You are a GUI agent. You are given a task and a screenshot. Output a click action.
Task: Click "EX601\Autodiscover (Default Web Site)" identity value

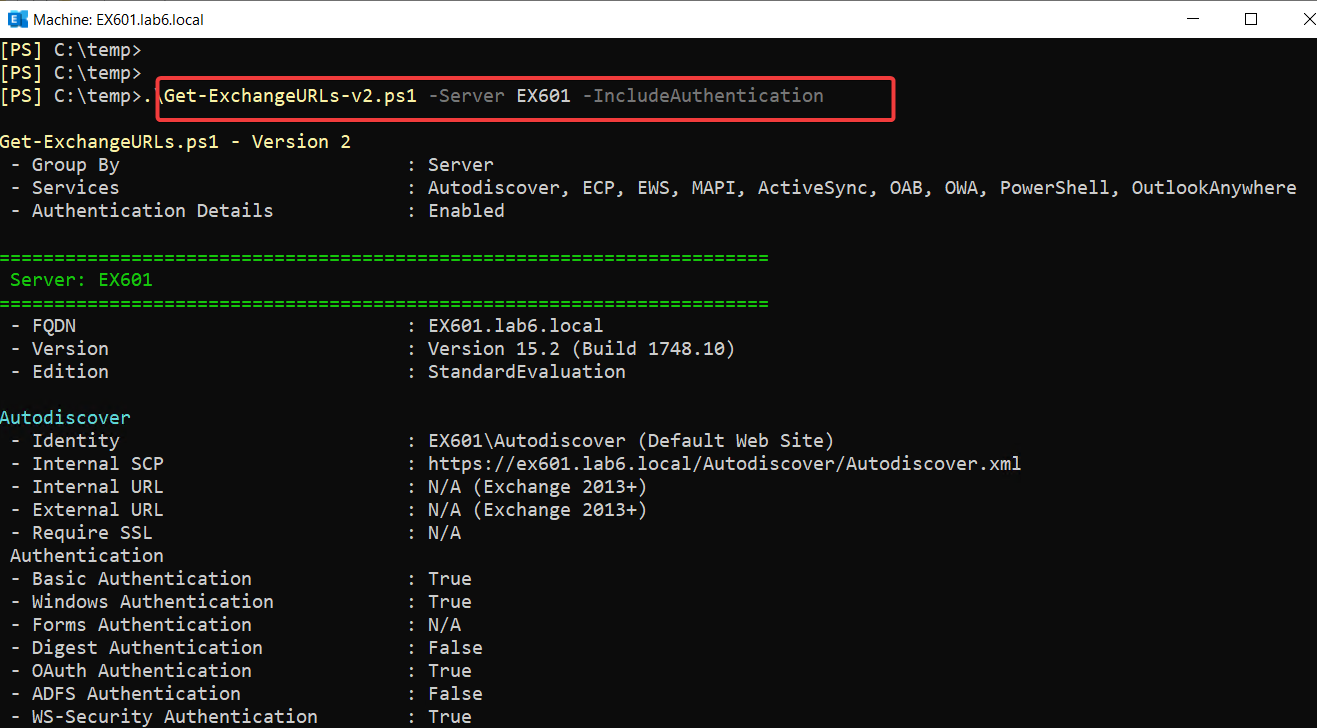click(x=631, y=441)
